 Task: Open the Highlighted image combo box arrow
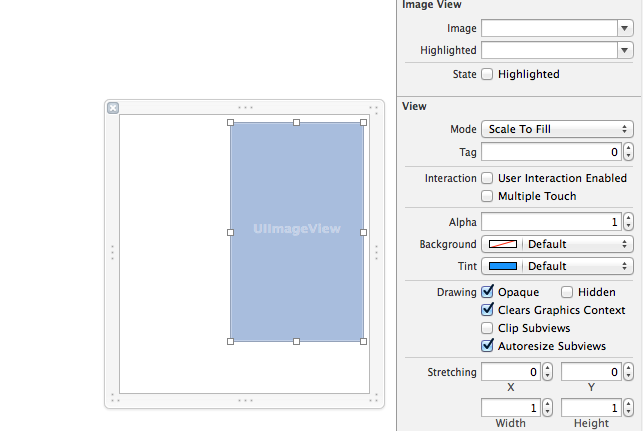tap(625, 50)
